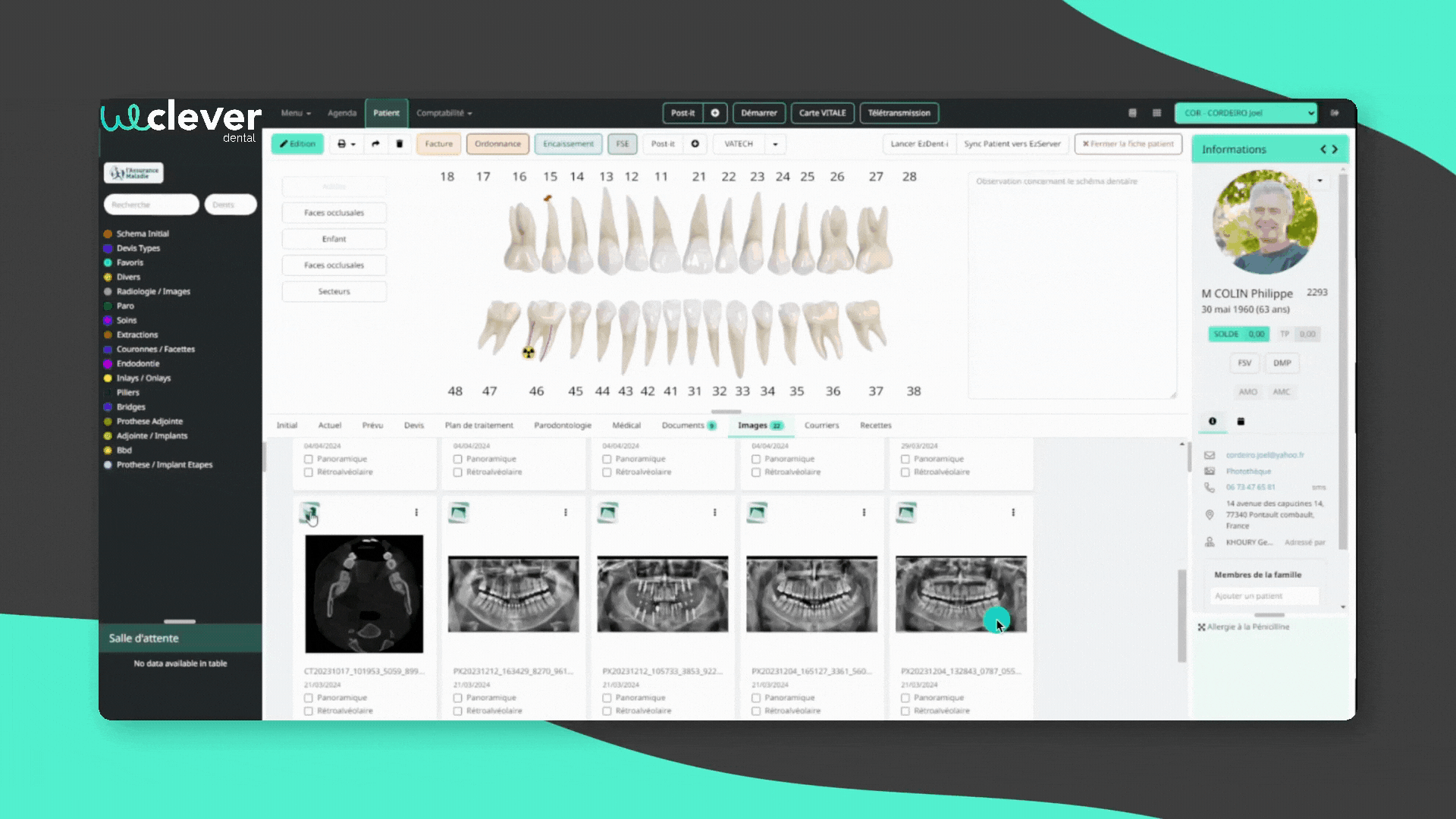Switch to the Plan de traitement tab
This screenshot has height=819, width=1456.
coord(479,425)
